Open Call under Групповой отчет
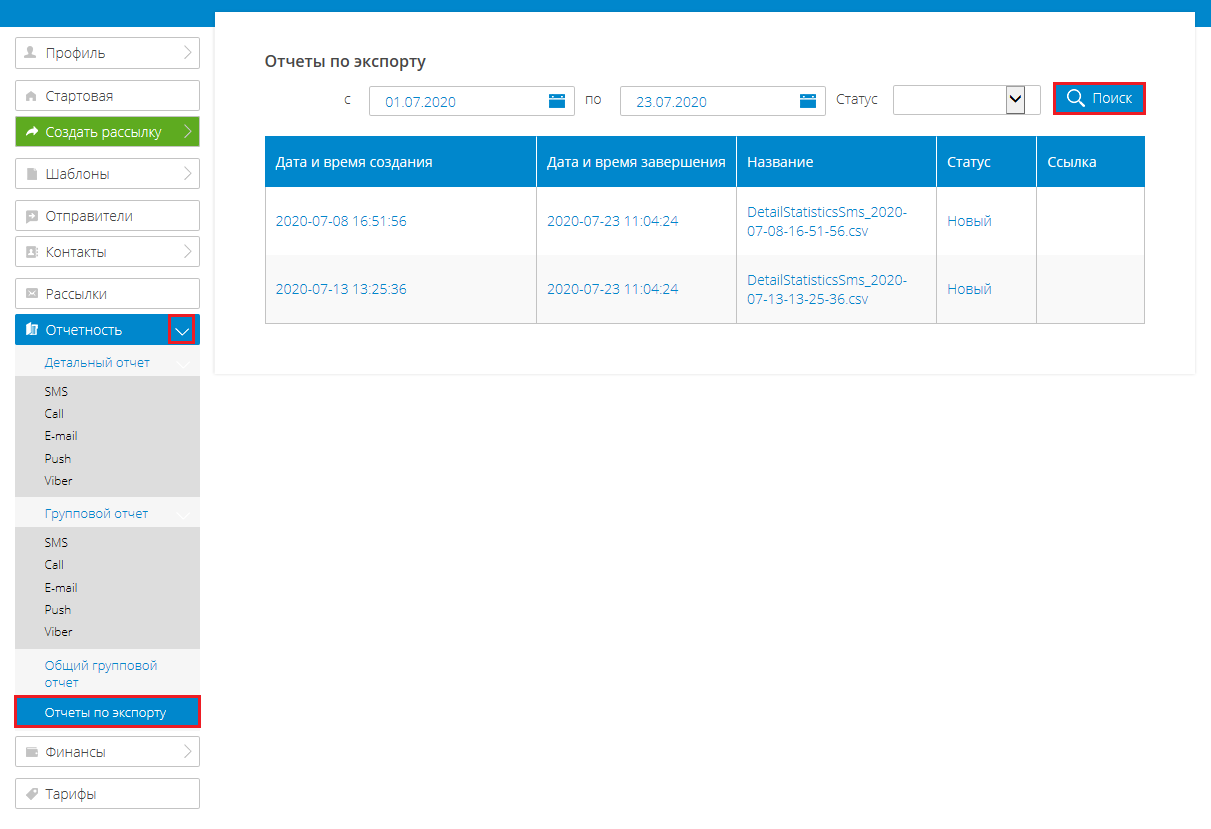Screen dimensions: 1211x829 point(54,565)
